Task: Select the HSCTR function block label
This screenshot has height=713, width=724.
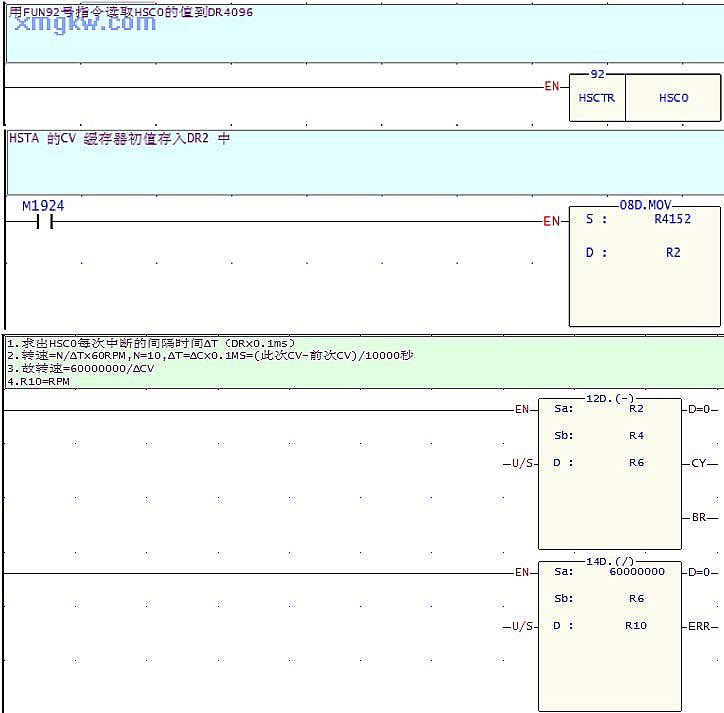Action: click(596, 98)
